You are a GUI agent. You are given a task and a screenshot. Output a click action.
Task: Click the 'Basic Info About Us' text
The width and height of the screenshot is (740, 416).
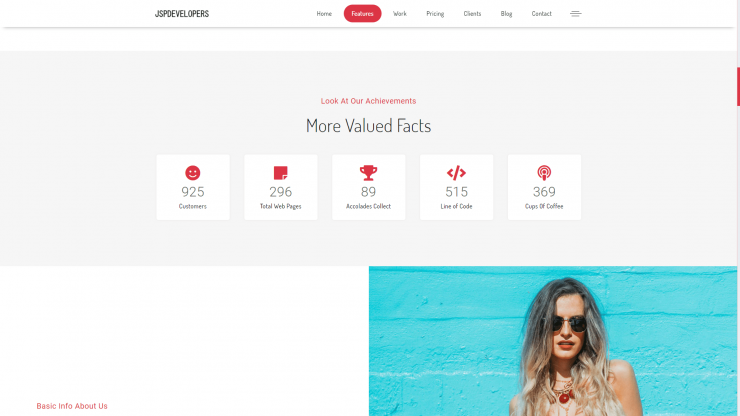point(72,406)
